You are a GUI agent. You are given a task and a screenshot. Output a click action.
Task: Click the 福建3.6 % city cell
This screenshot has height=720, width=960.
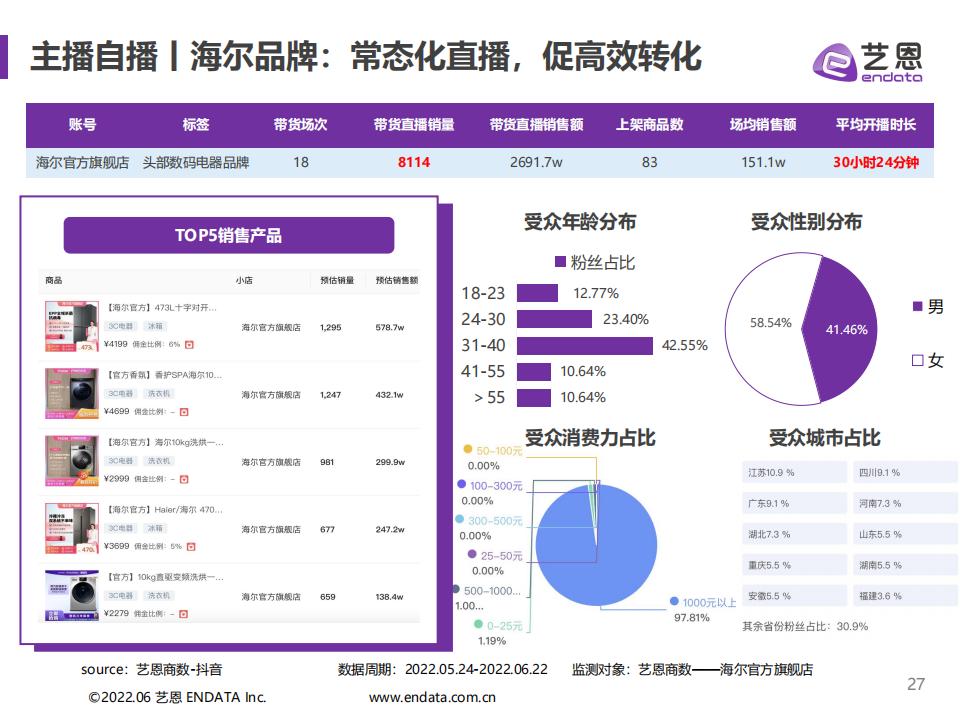[905, 596]
